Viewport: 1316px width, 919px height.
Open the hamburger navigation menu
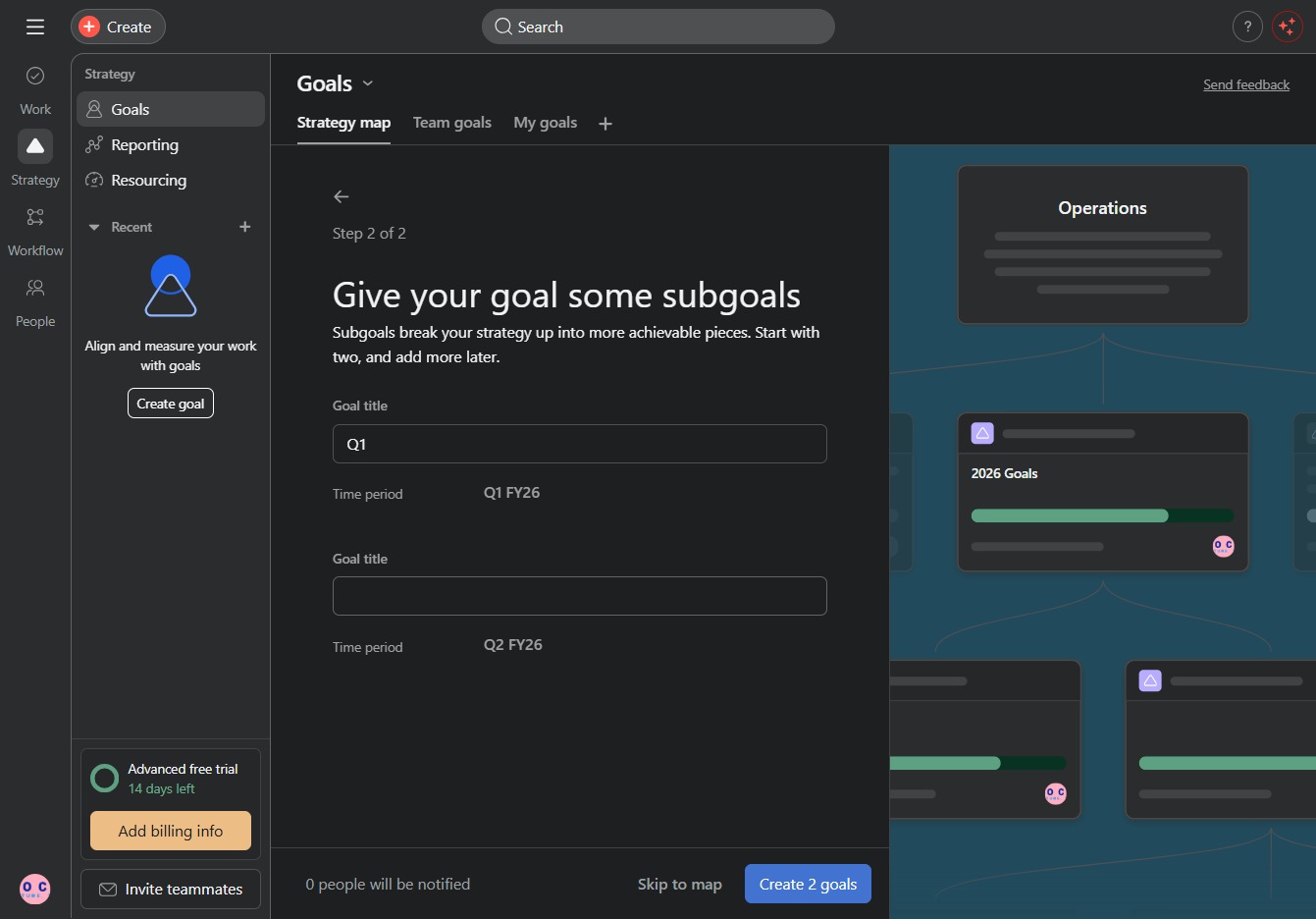(35, 27)
